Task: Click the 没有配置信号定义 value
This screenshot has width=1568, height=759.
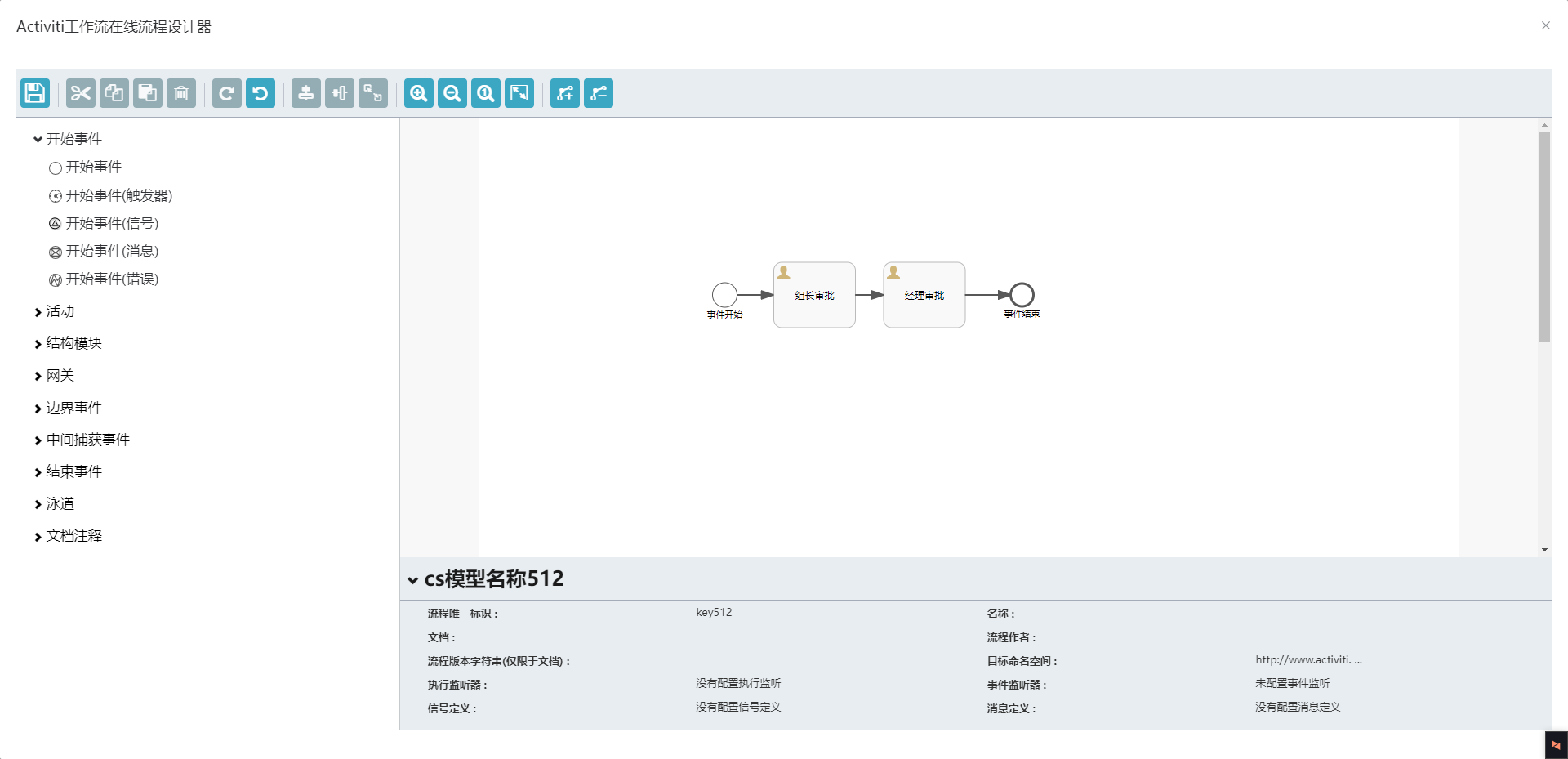Action: pos(738,707)
